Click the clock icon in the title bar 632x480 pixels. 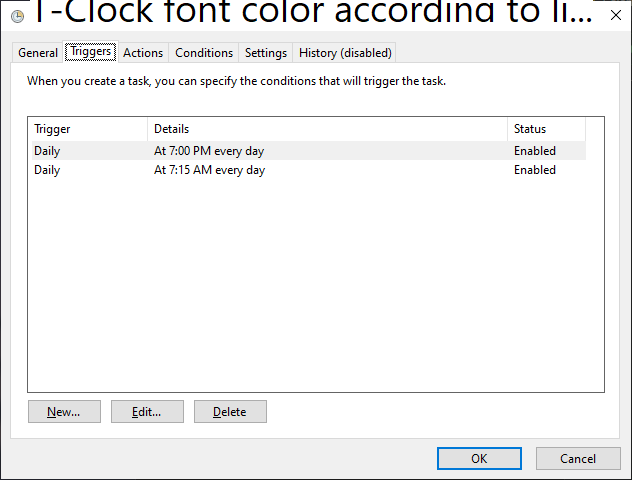17,16
